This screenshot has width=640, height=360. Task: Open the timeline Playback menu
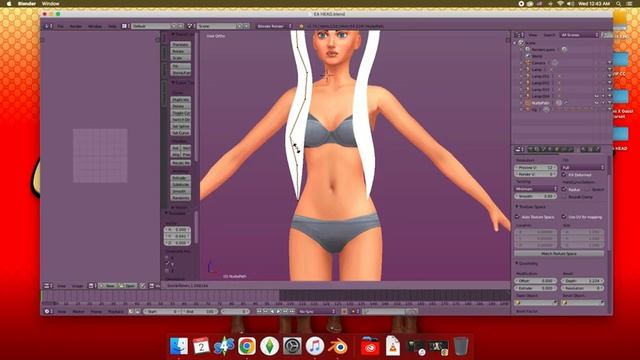click(x=116, y=311)
